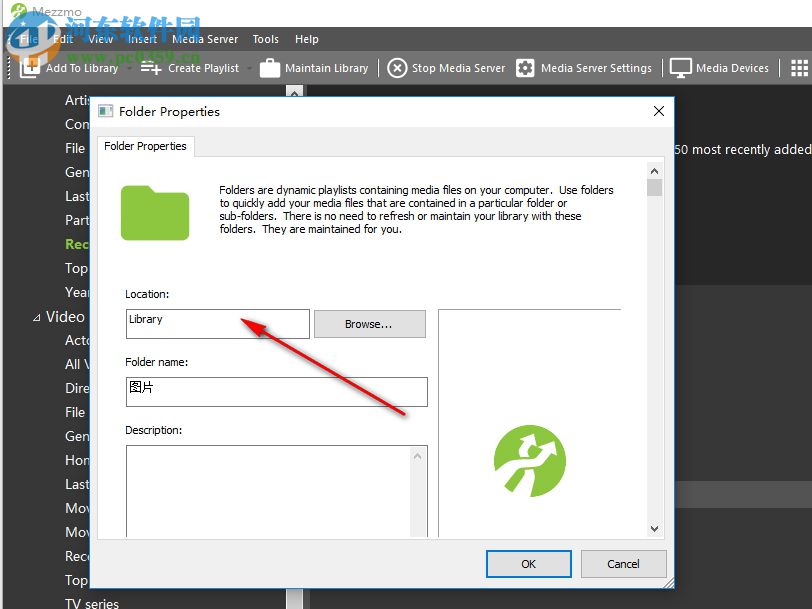Click the Media Devices label
Screen dimensions: 812x609
tap(732, 68)
